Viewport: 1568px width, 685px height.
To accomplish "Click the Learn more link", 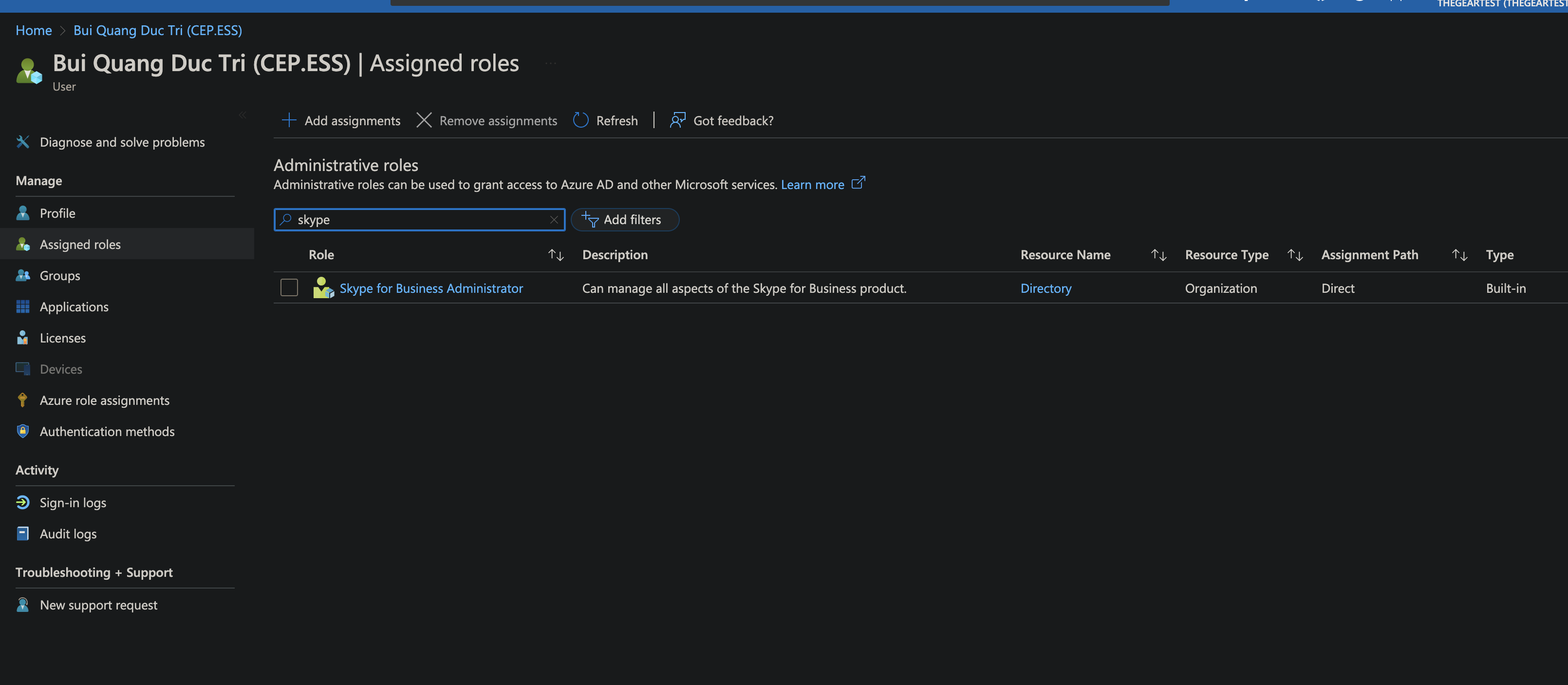I will (812, 185).
